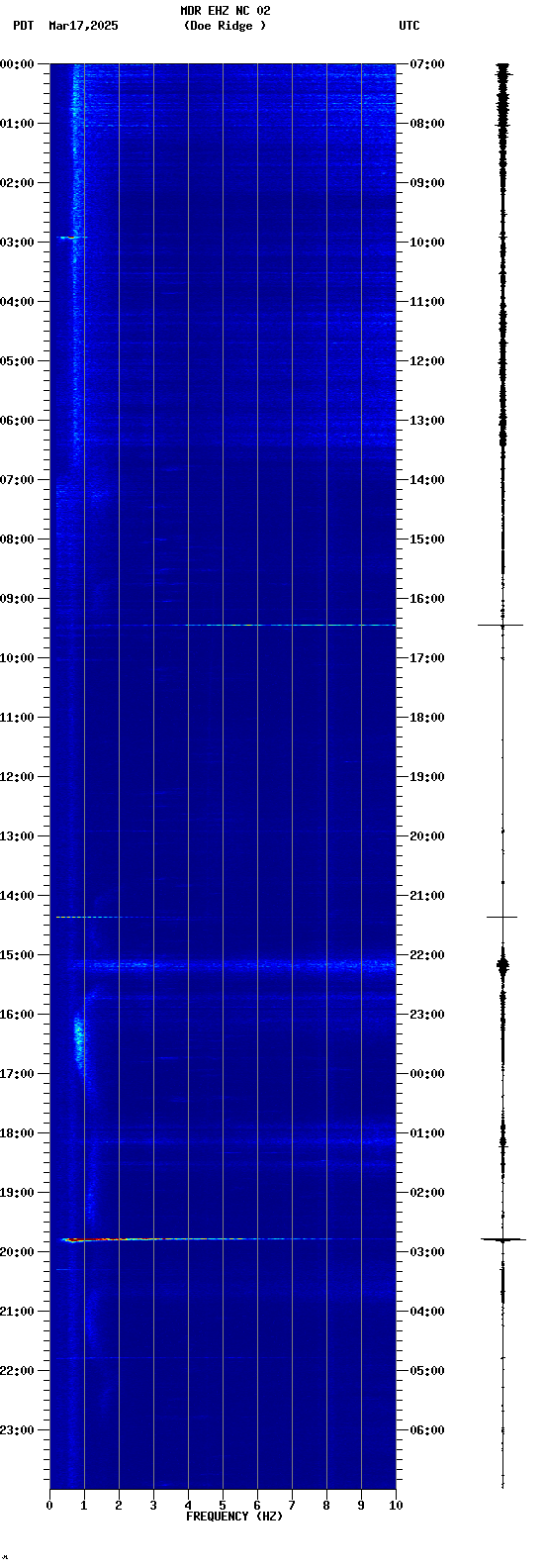The width and height of the screenshot is (546, 1568).
Task: Click the 18:00 PDT time label
Action: [17, 1133]
